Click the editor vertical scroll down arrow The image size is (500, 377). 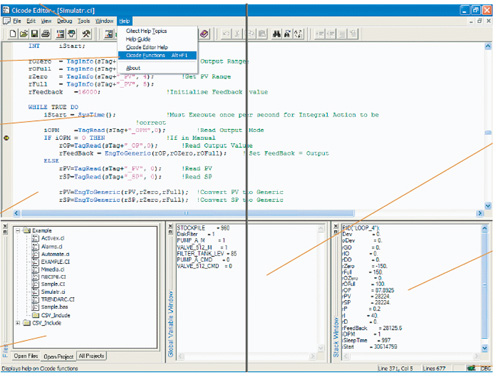pos(488,206)
